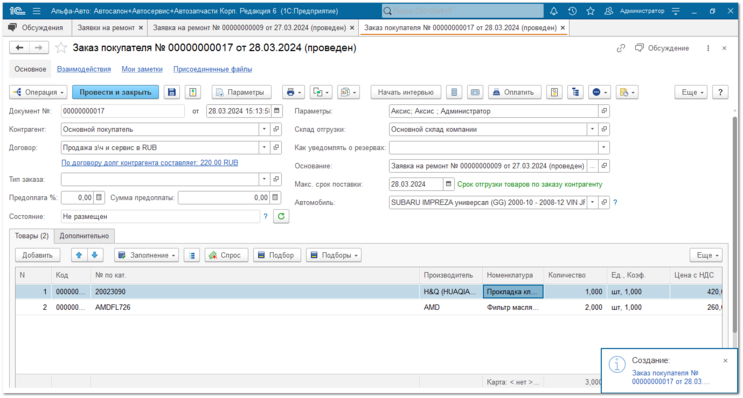This screenshot has height=398, width=743.
Task: Click into the Документ № field
Action: [x=123, y=111]
